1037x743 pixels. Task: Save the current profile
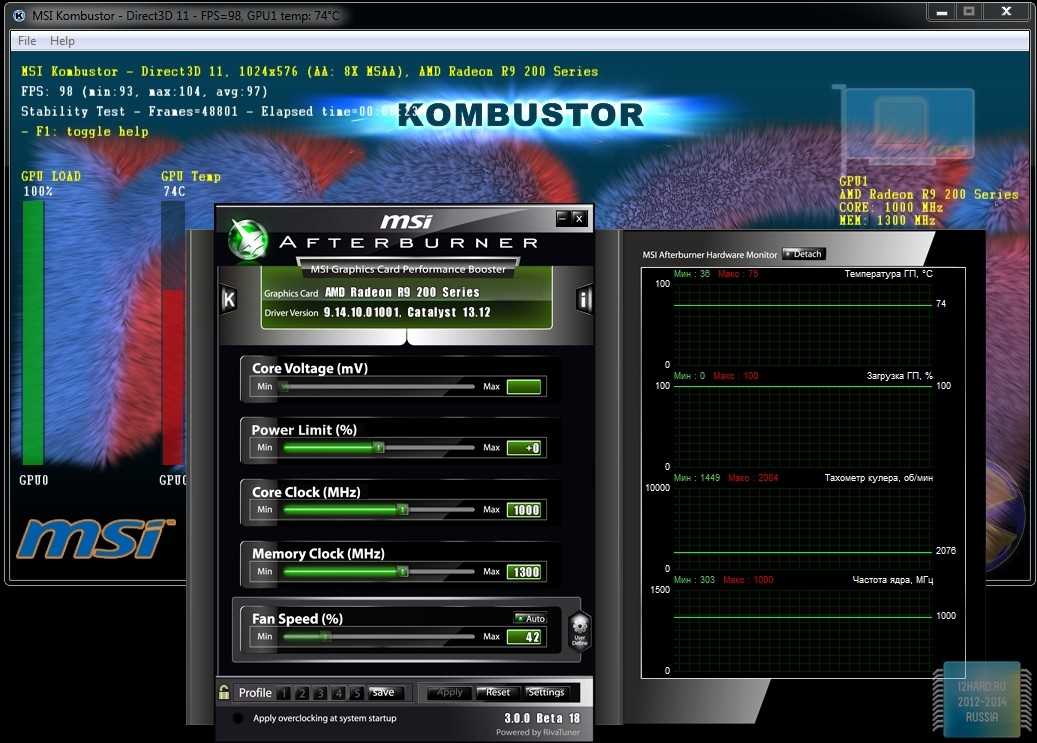click(x=382, y=692)
